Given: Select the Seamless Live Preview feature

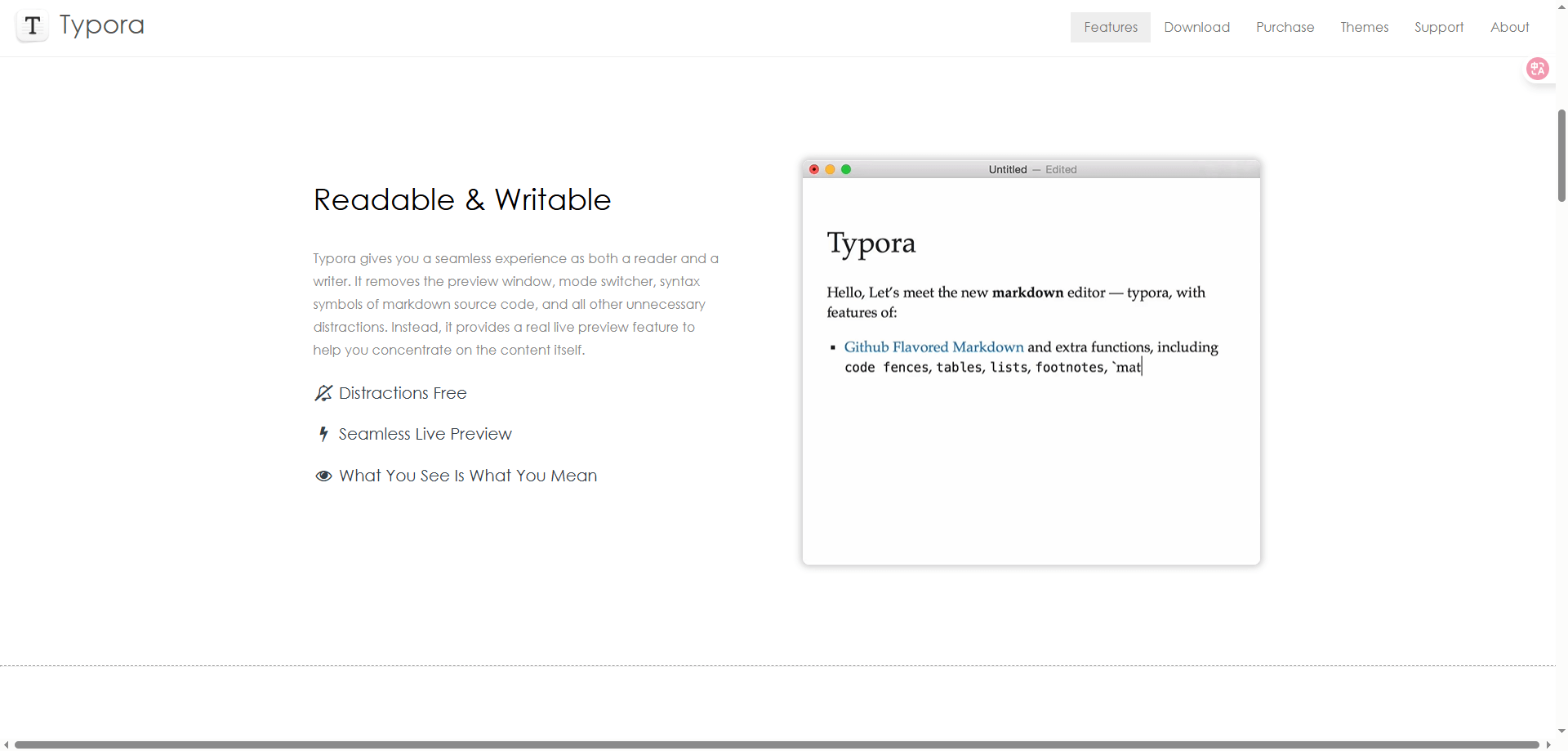Looking at the screenshot, I should [425, 434].
